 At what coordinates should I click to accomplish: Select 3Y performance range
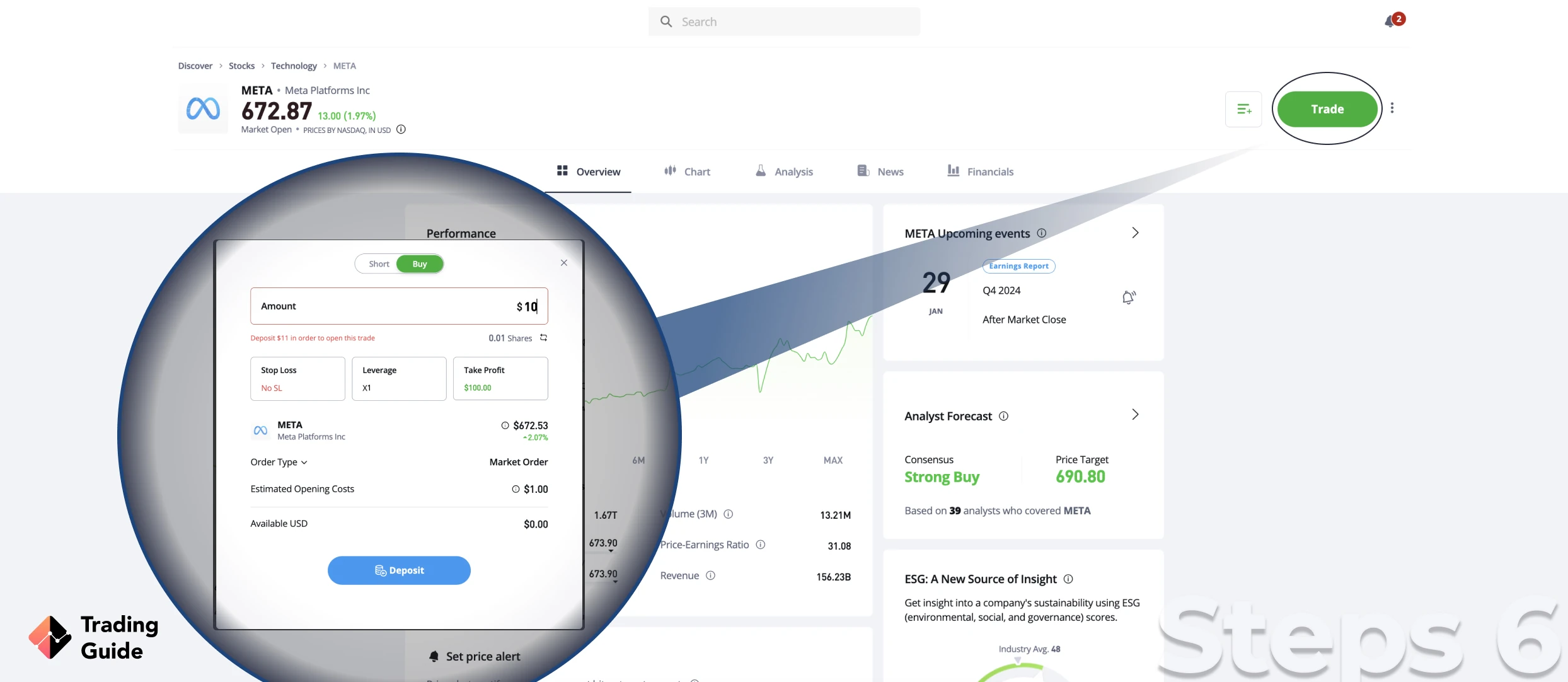(x=768, y=461)
